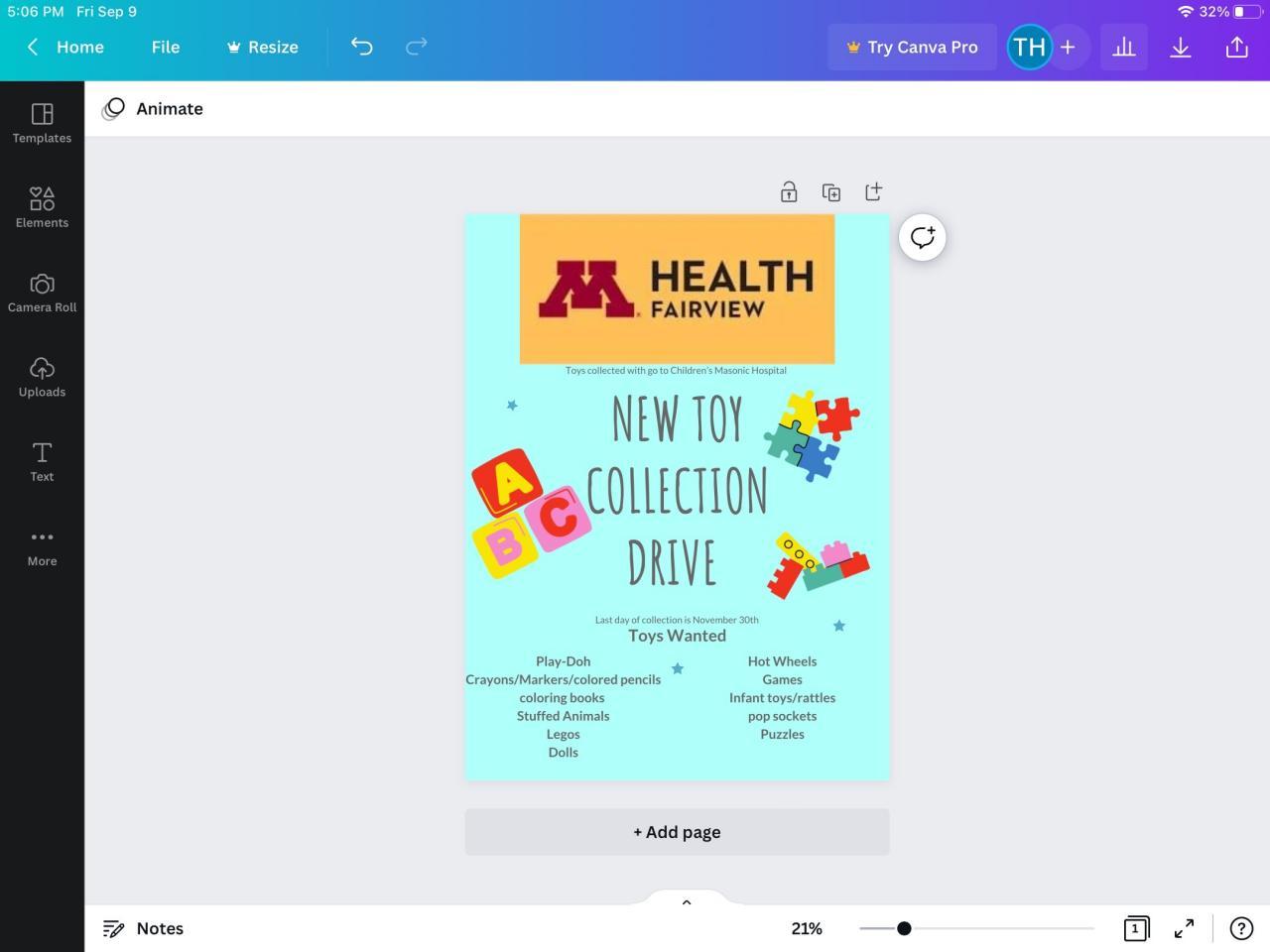Click the 21% zoom level

coord(807,928)
